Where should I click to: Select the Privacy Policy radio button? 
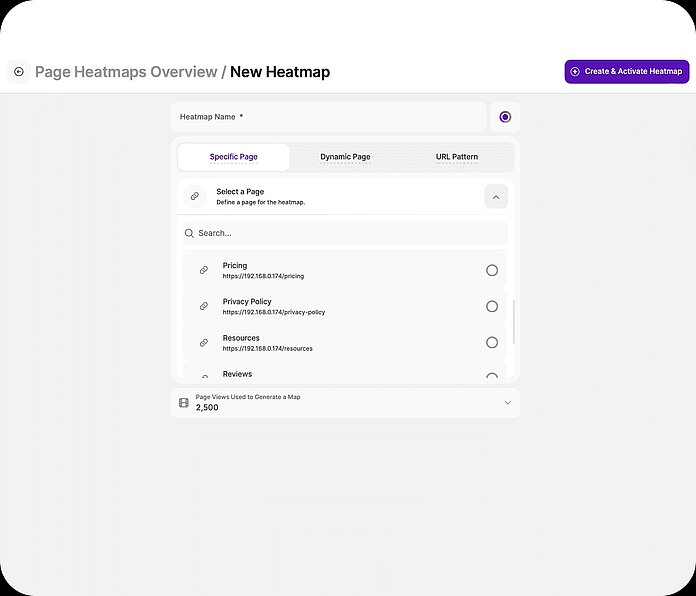(x=491, y=306)
